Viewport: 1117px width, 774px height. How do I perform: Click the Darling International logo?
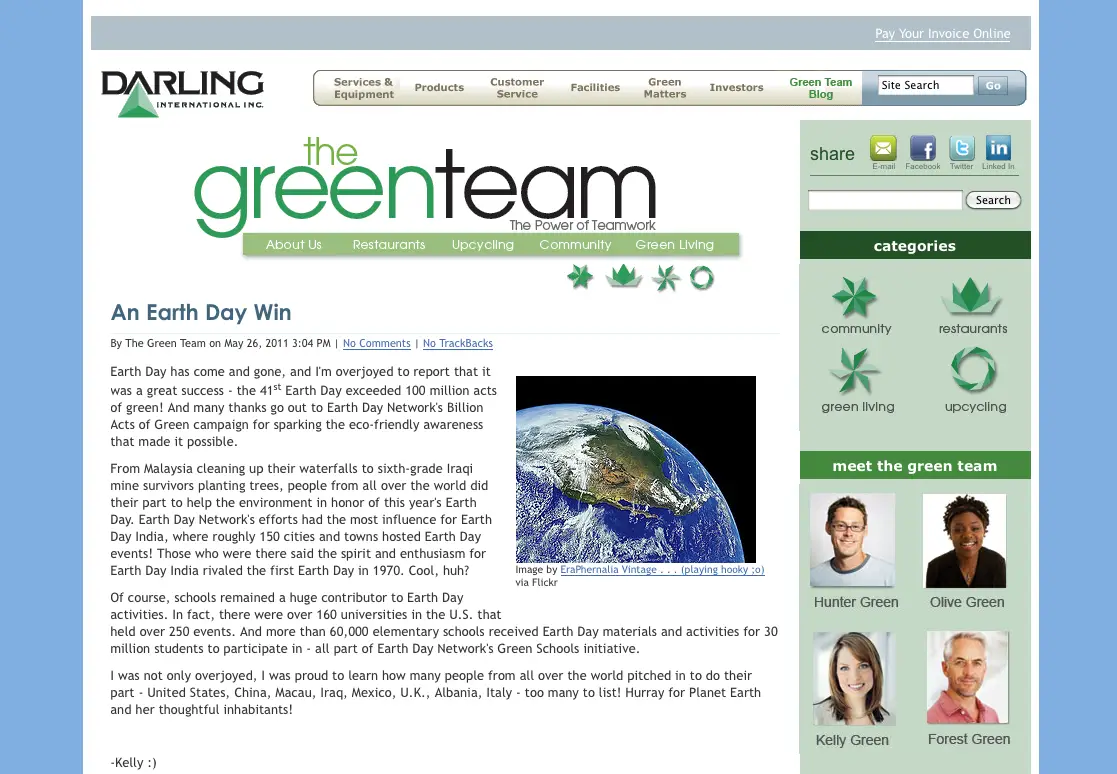click(182, 93)
